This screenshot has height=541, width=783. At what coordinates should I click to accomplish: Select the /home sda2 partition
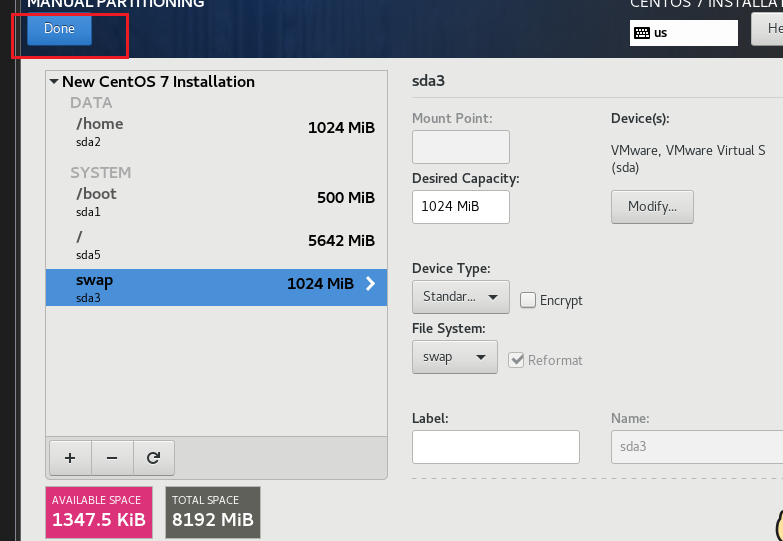(x=216, y=132)
